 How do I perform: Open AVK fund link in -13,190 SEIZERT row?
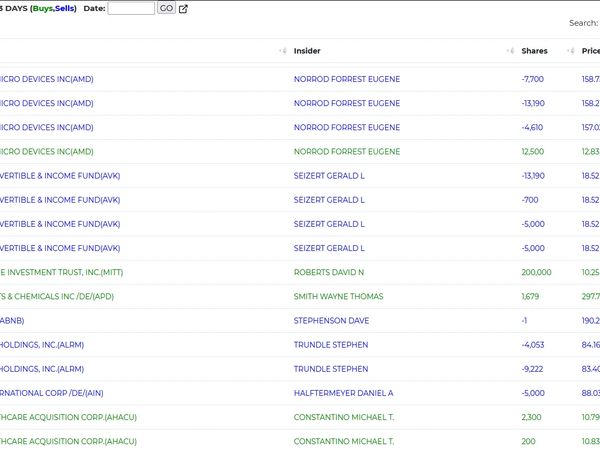tap(60, 176)
